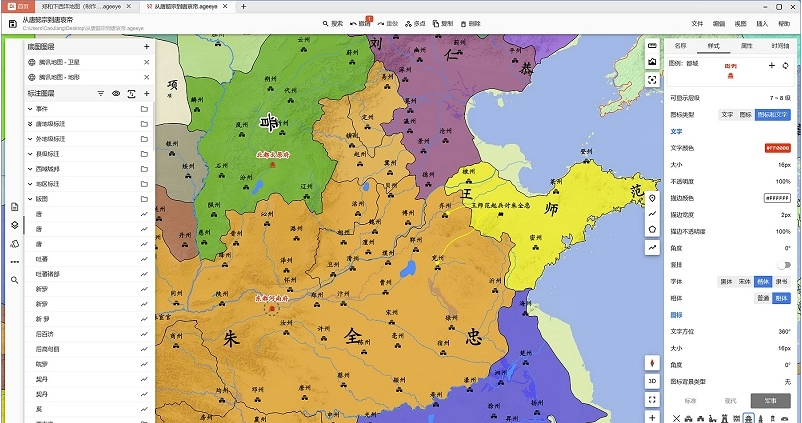Expand the 唐地级标注 folder

click(30, 124)
